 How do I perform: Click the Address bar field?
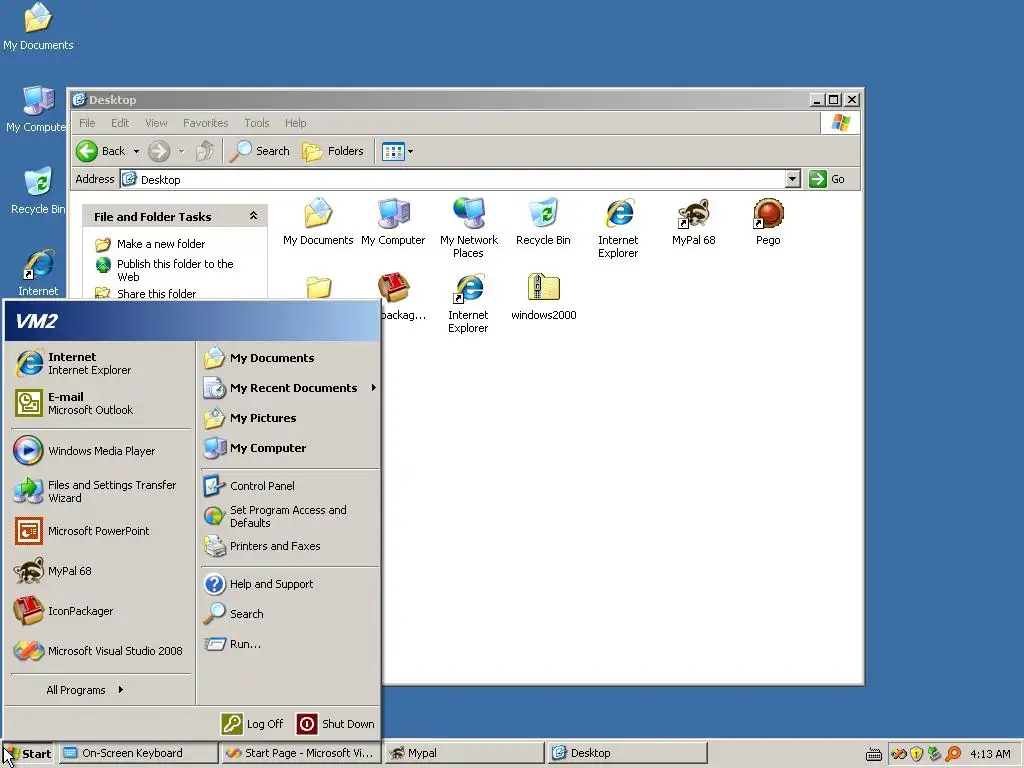[452, 179]
